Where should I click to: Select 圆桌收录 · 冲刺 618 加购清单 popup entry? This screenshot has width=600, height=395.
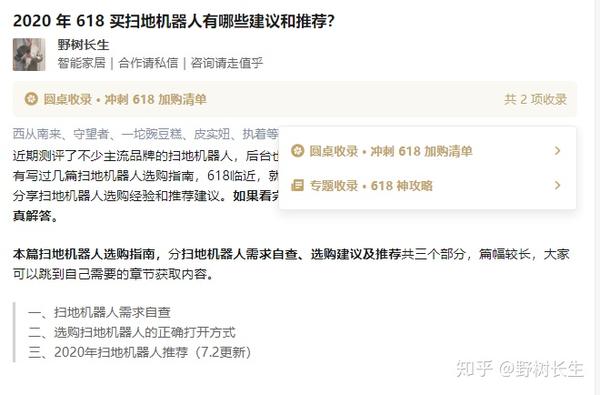pos(427,151)
